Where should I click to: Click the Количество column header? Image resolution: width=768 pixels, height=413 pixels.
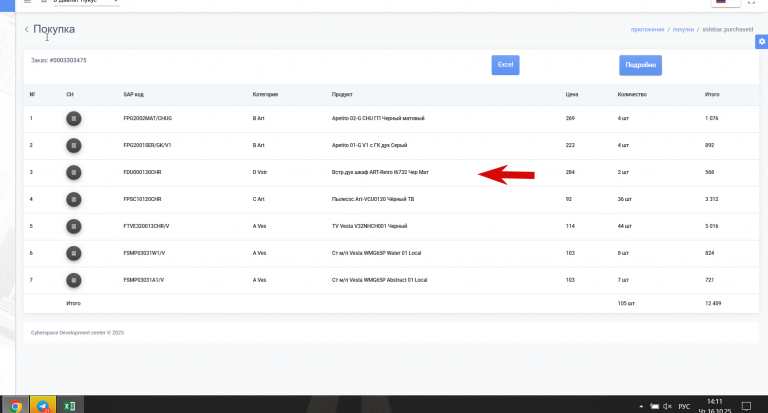(x=632, y=94)
